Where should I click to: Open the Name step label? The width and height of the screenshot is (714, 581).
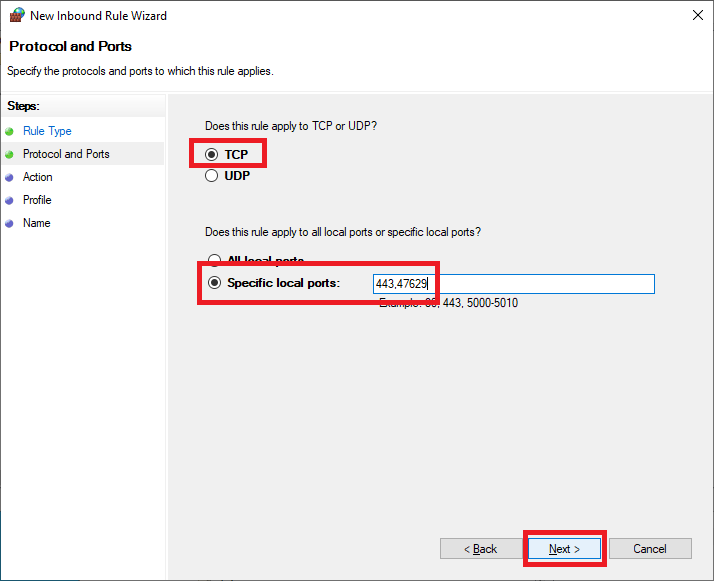(x=36, y=223)
